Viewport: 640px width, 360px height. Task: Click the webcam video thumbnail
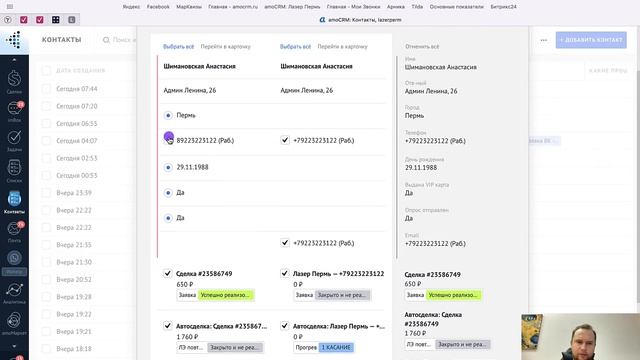(580, 337)
